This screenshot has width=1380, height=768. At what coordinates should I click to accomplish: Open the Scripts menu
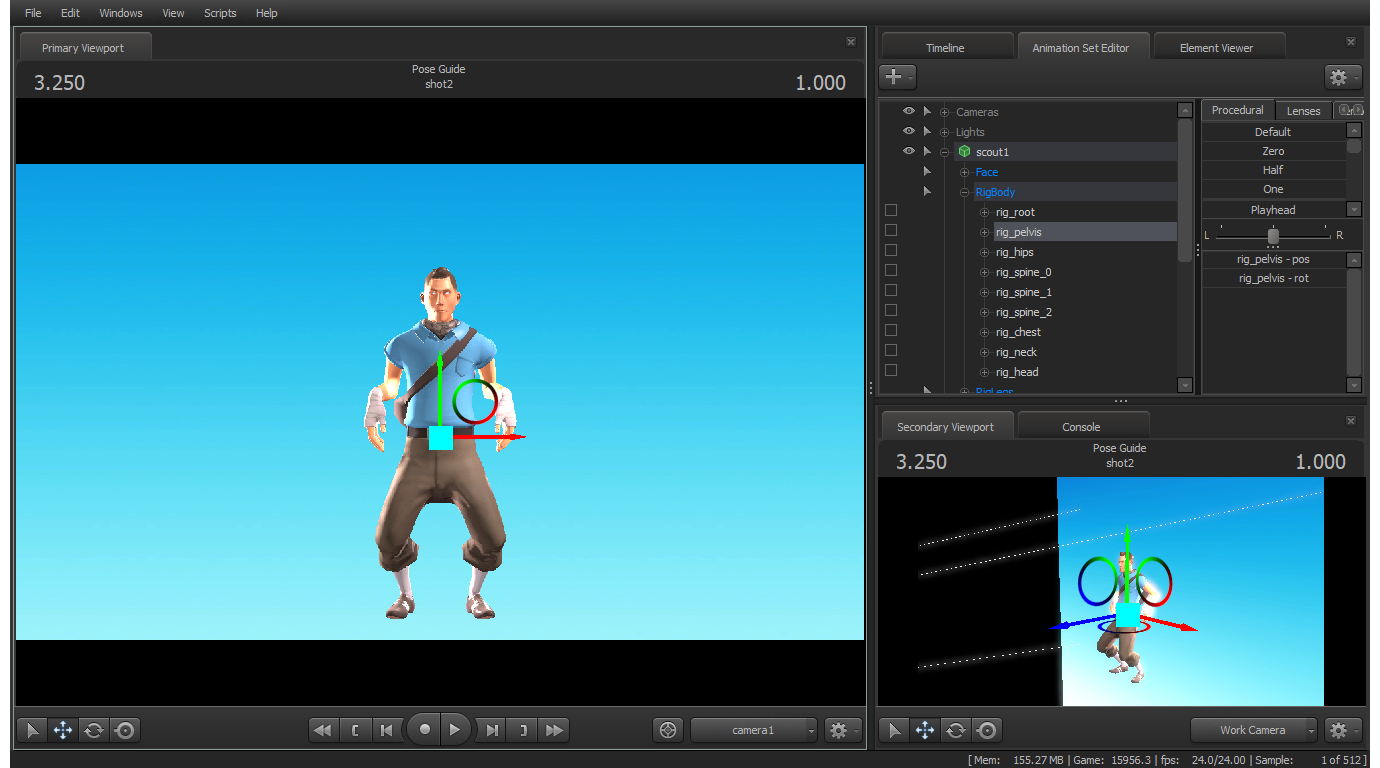pos(220,13)
